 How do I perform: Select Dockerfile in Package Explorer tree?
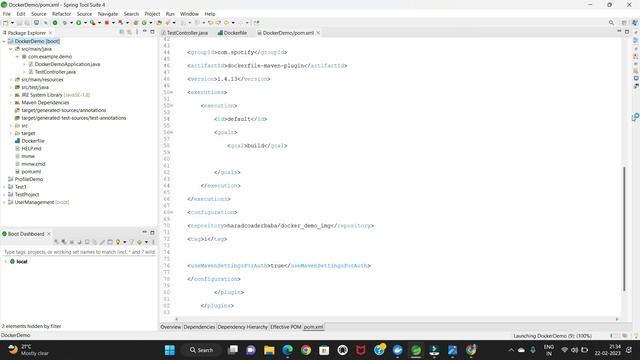(33, 141)
